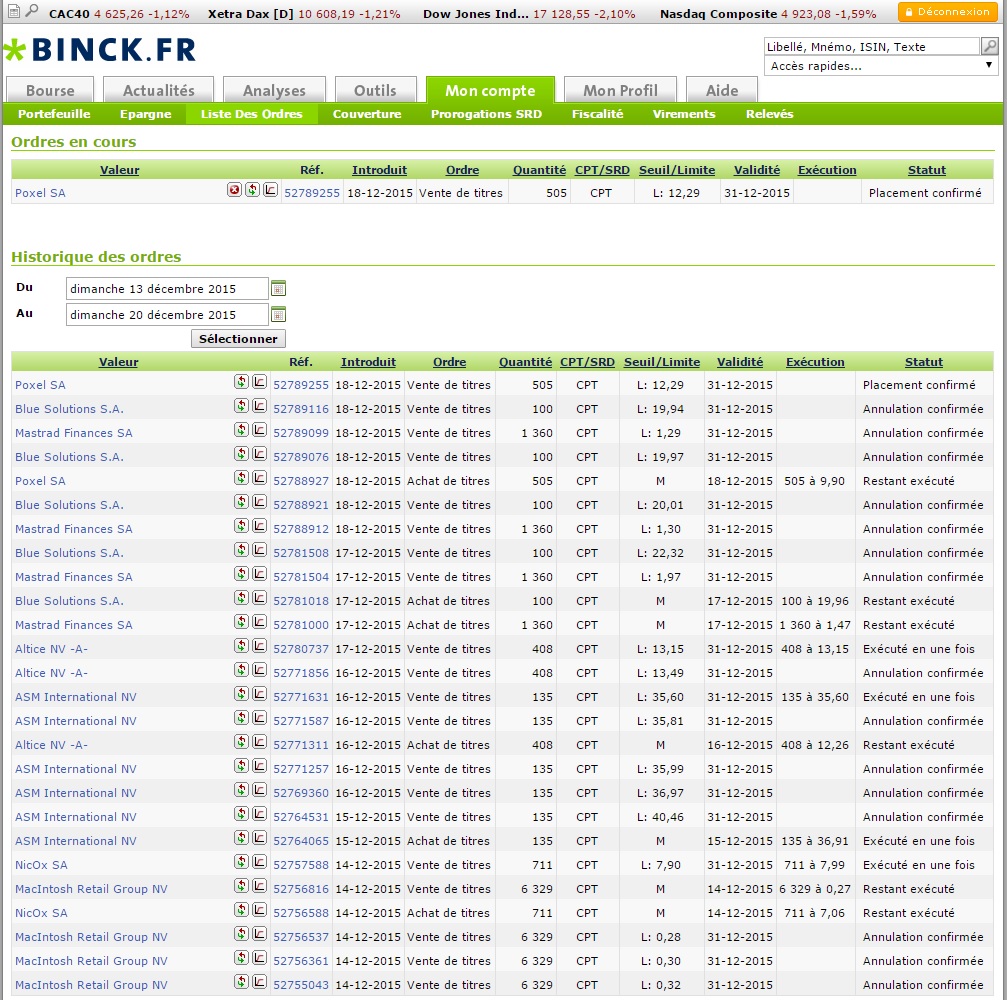
Task: Click green arrows icon in Ordres en cours row
Action: click(253, 190)
